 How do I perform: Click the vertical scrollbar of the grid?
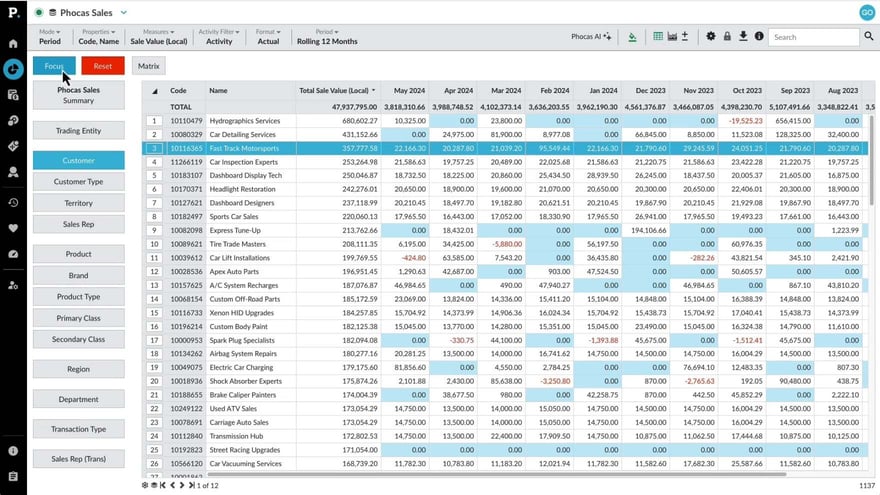pyautogui.click(x=871, y=161)
